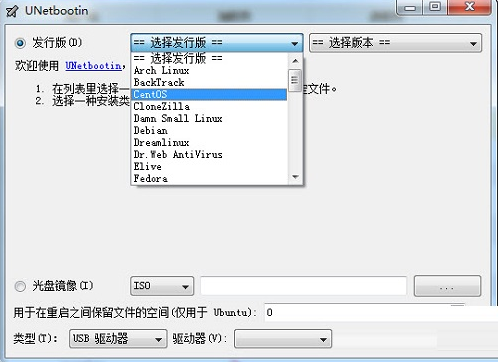This screenshot has width=502, height=362.
Task: Choose Dr.Web AntiVirus from the list
Action: 209,155
